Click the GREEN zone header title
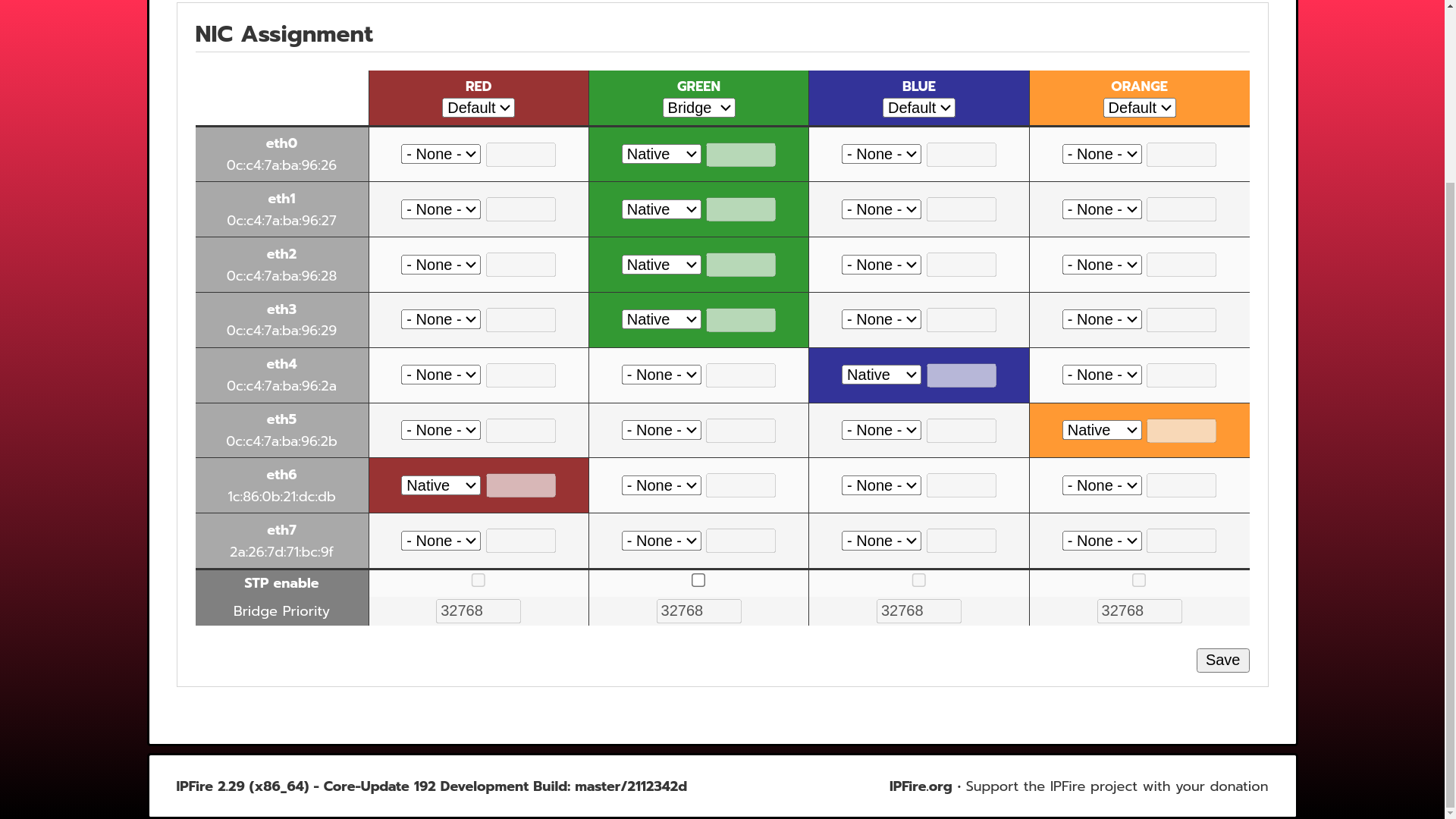Screen dimensions: 1456x819 698,86
